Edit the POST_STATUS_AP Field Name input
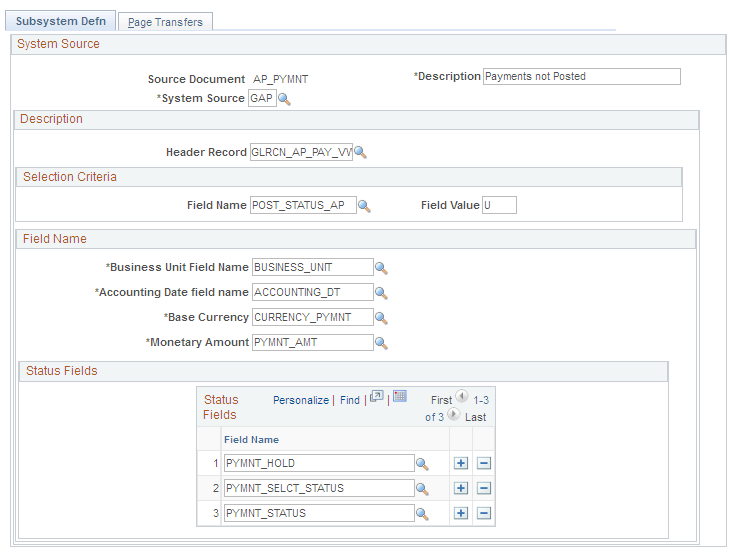This screenshot has height=559, width=747. tap(303, 205)
